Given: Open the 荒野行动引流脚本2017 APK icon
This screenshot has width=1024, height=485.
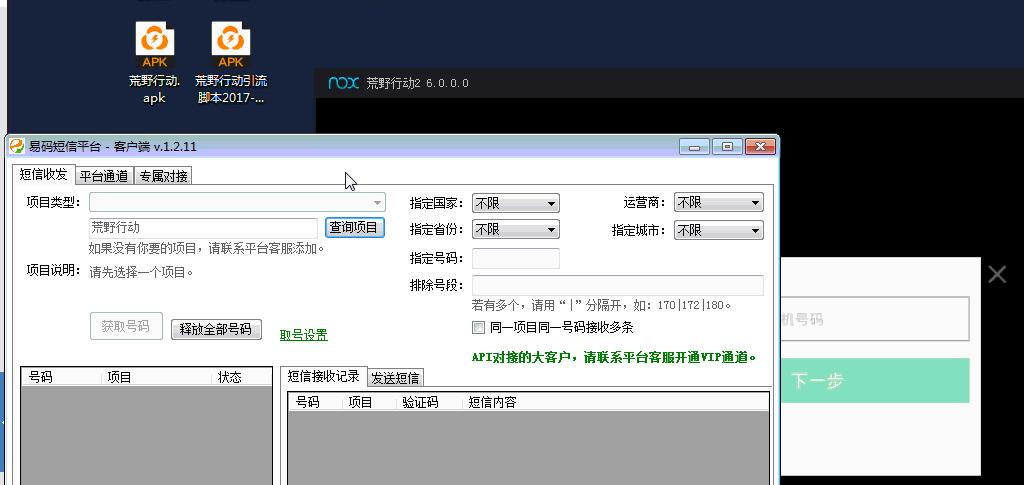Looking at the screenshot, I should 231,62.
